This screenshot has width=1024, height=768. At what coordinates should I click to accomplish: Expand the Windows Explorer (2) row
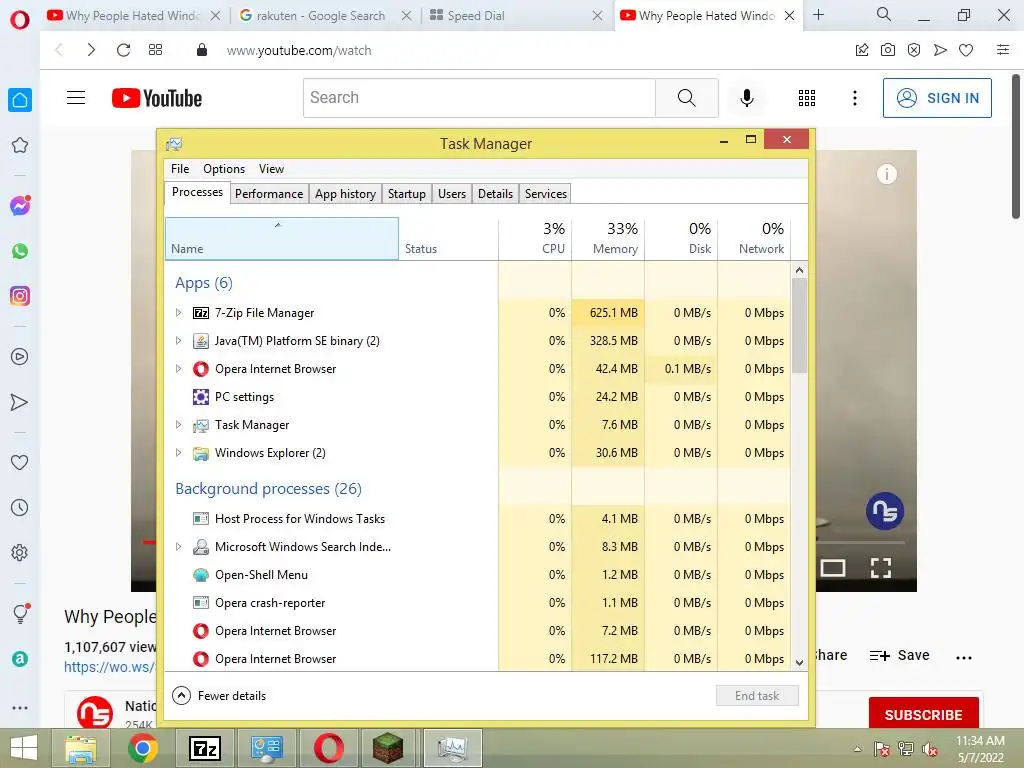[178, 453]
